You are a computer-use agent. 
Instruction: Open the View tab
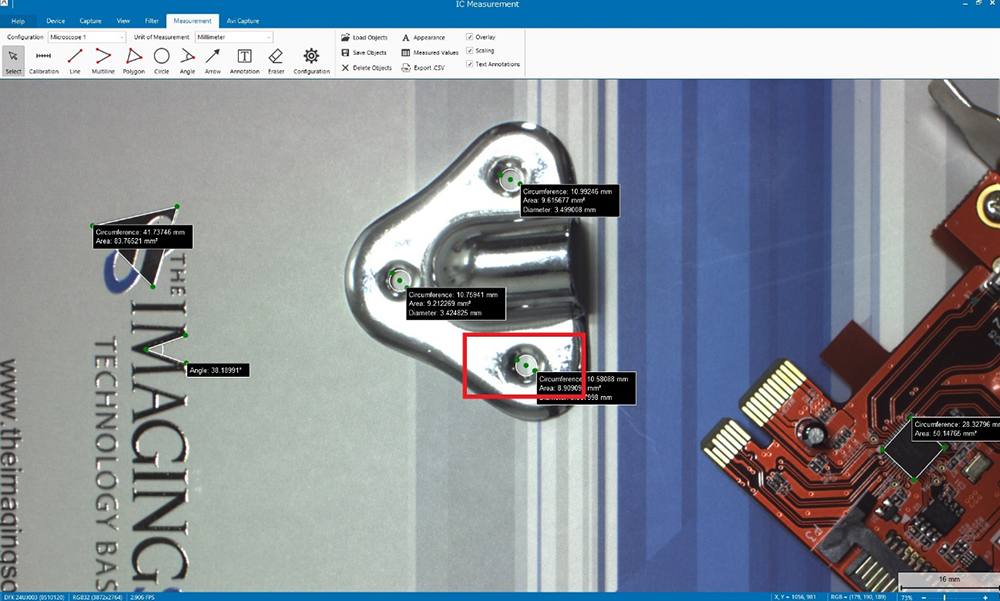(123, 21)
